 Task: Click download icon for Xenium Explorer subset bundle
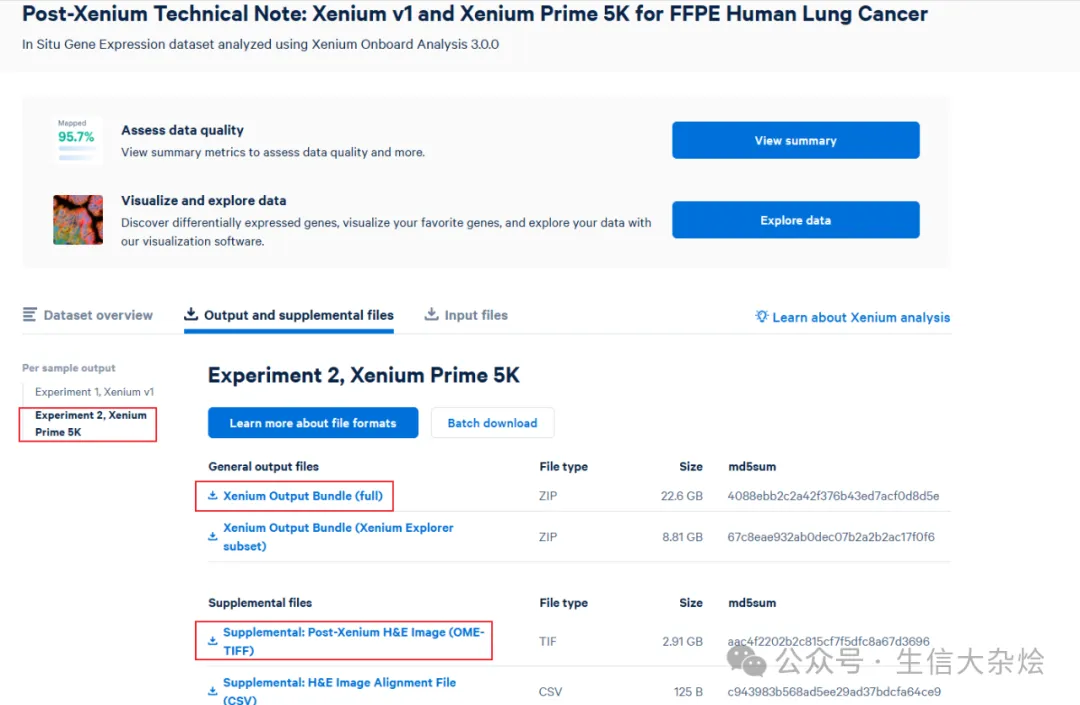(x=212, y=537)
